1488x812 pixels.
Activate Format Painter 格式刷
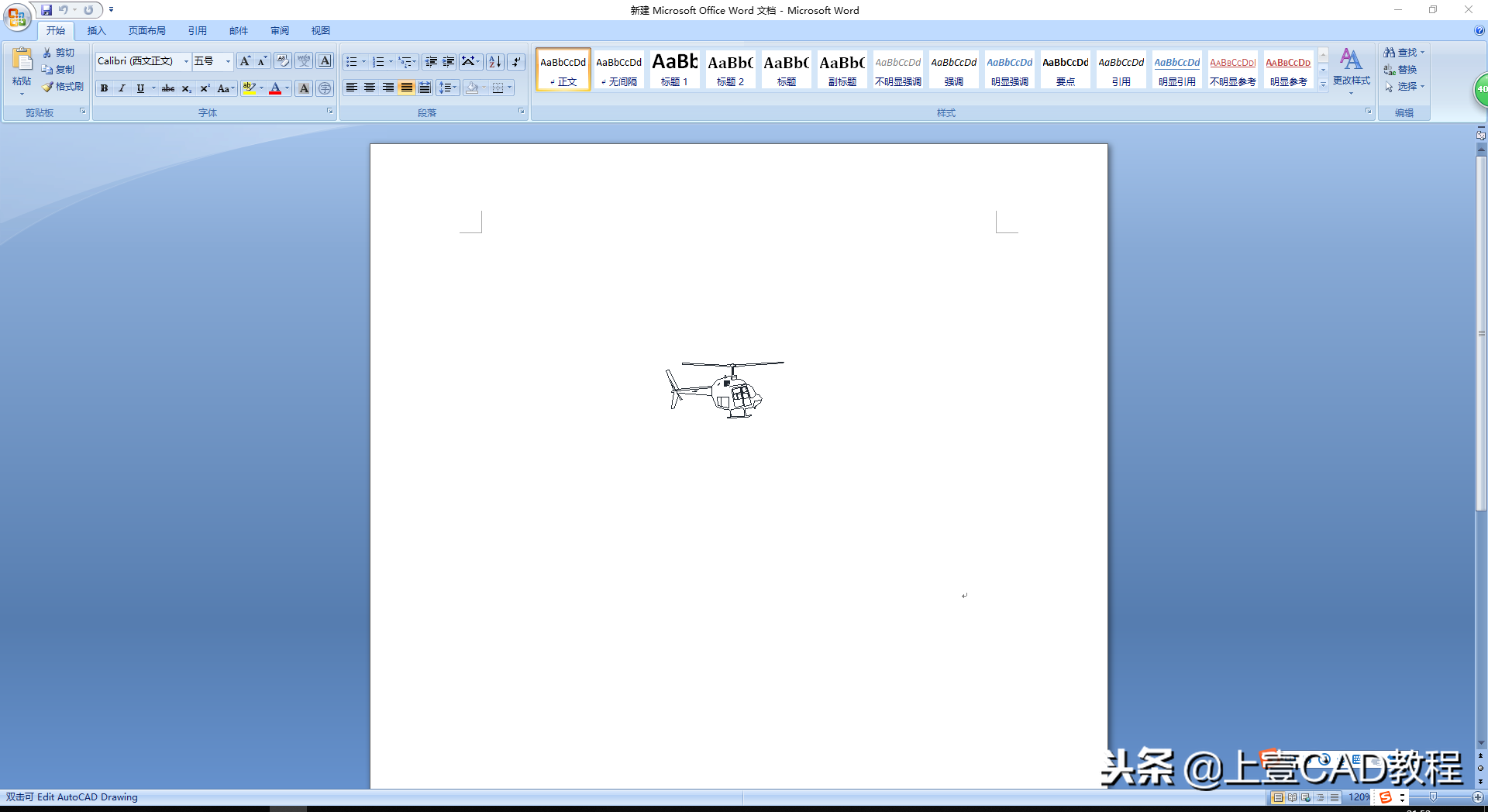pyautogui.click(x=63, y=87)
